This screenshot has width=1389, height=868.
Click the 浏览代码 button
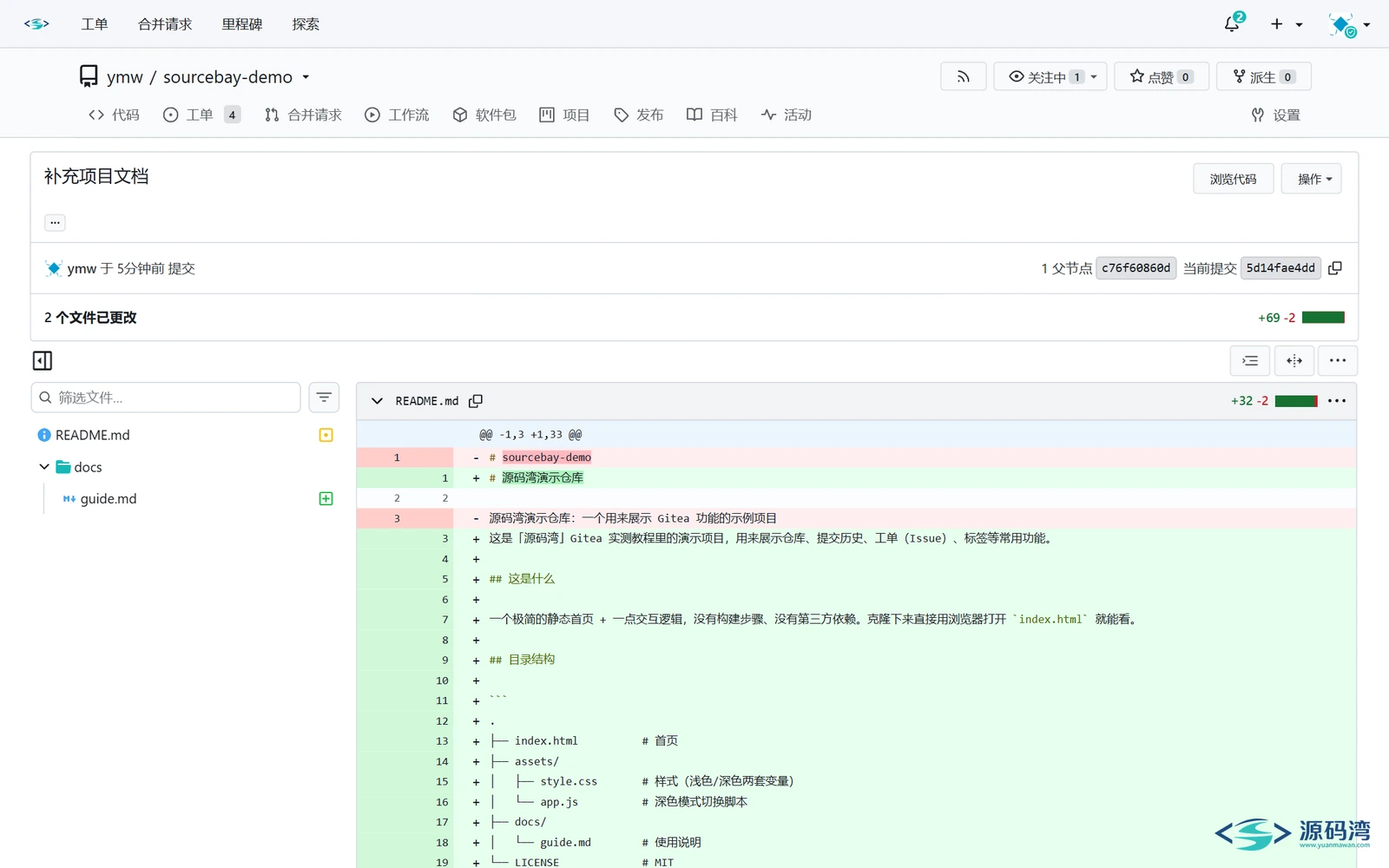coord(1234,179)
